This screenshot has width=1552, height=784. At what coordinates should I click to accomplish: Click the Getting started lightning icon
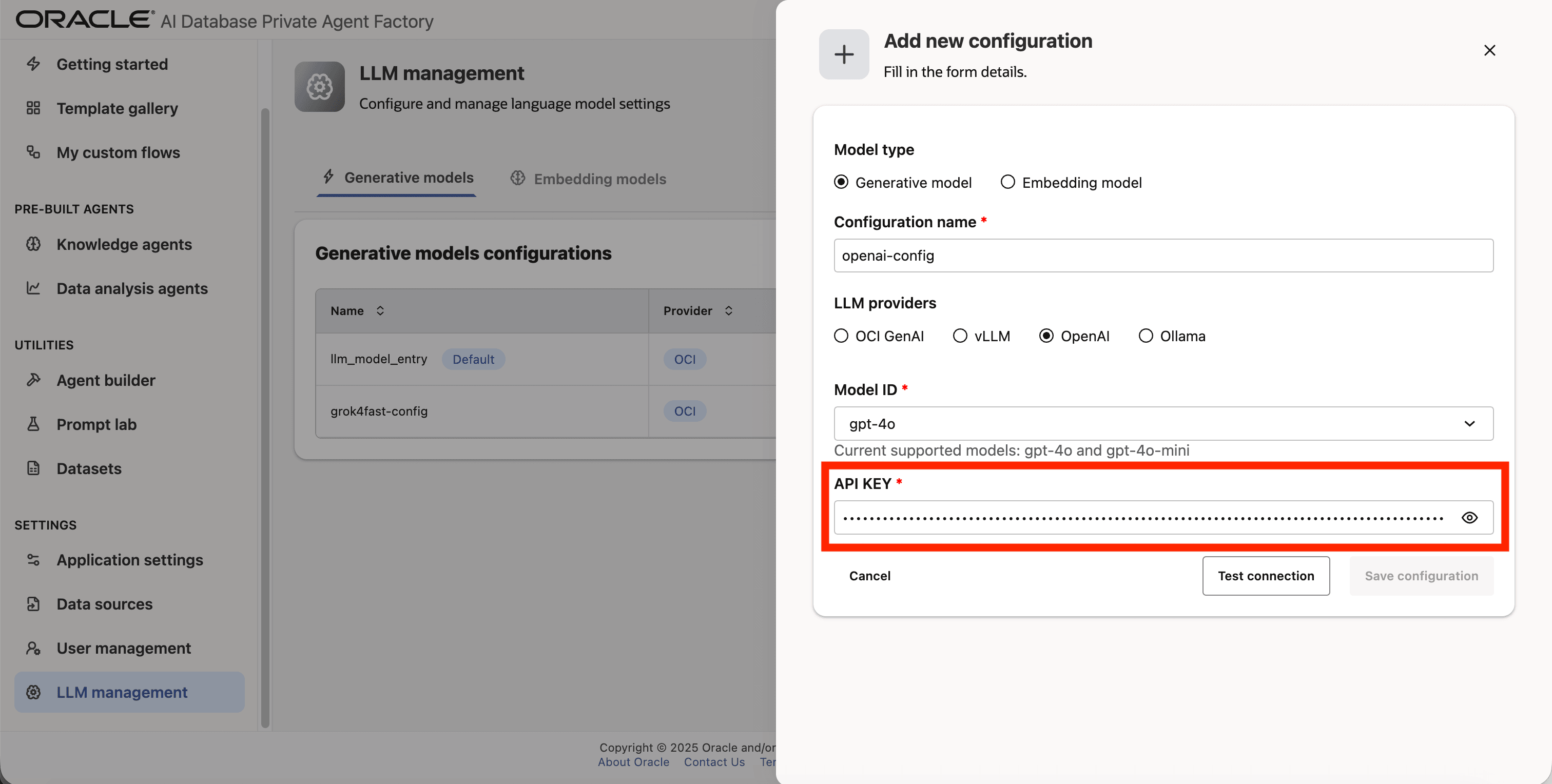pyautogui.click(x=34, y=64)
